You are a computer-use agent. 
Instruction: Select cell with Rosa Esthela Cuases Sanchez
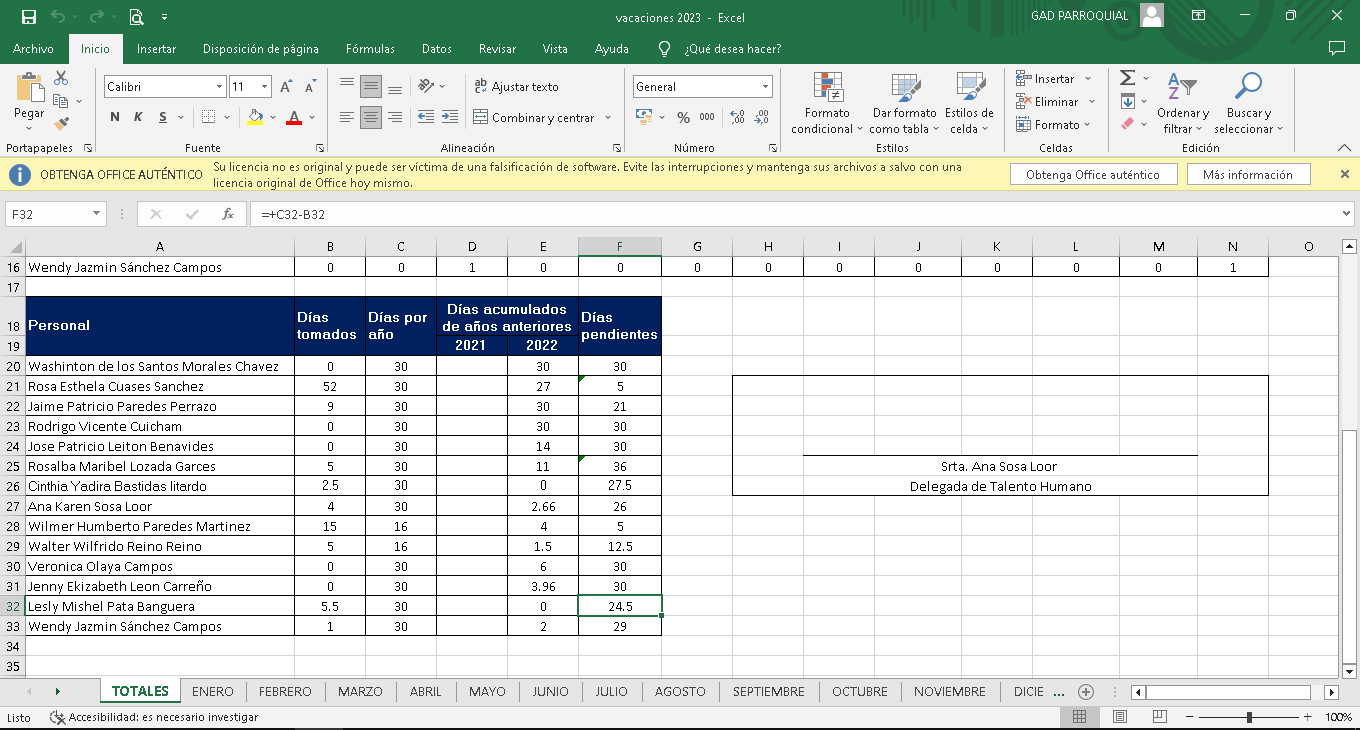[x=160, y=386]
